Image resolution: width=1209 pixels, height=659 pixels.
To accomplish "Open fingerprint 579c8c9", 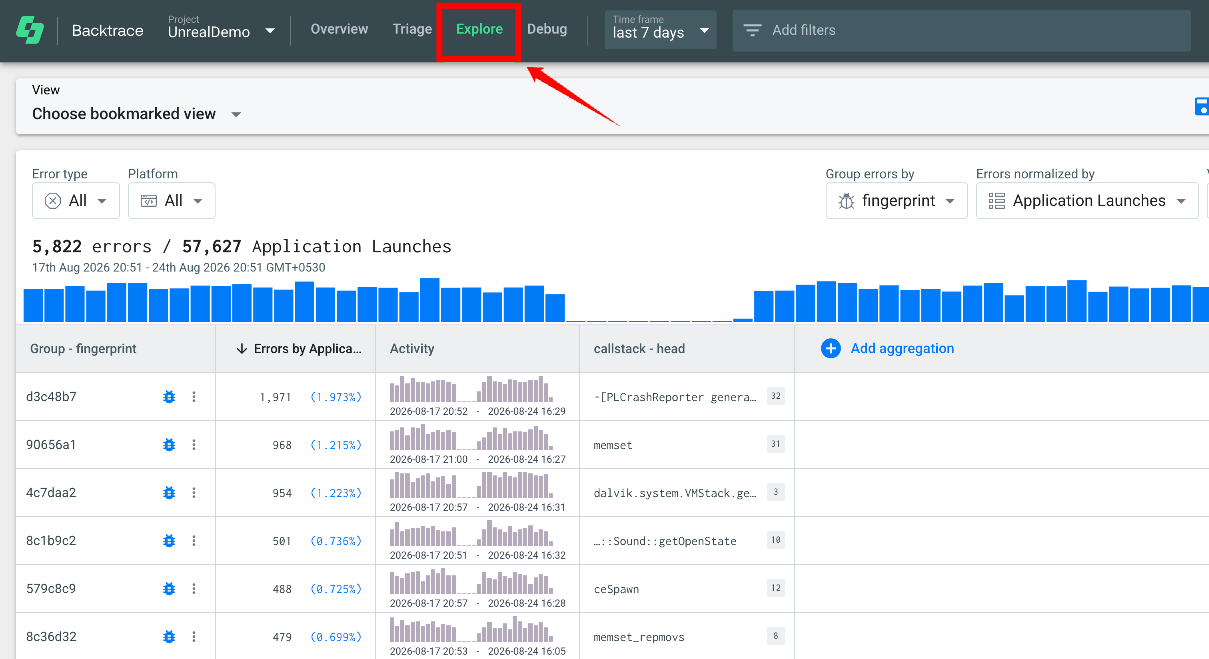I will (51, 589).
